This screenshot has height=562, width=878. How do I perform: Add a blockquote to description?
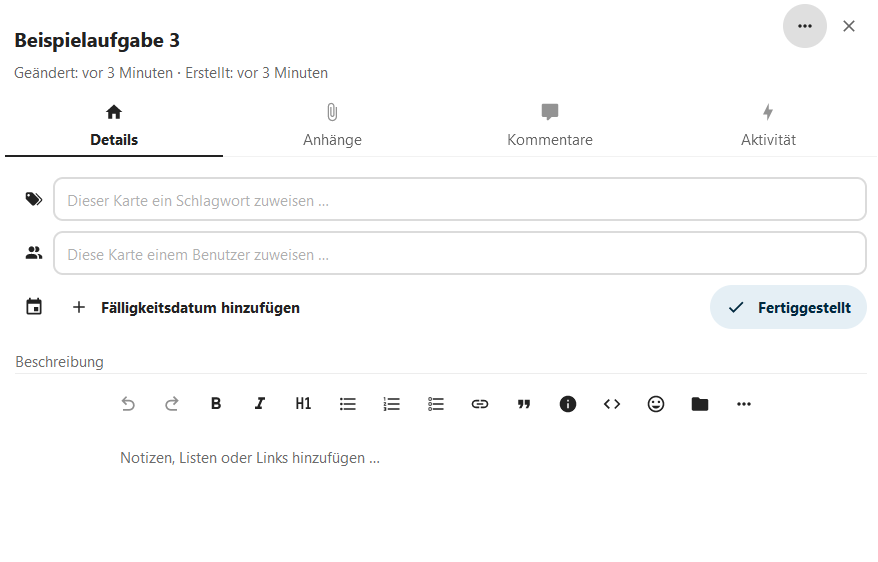point(524,404)
